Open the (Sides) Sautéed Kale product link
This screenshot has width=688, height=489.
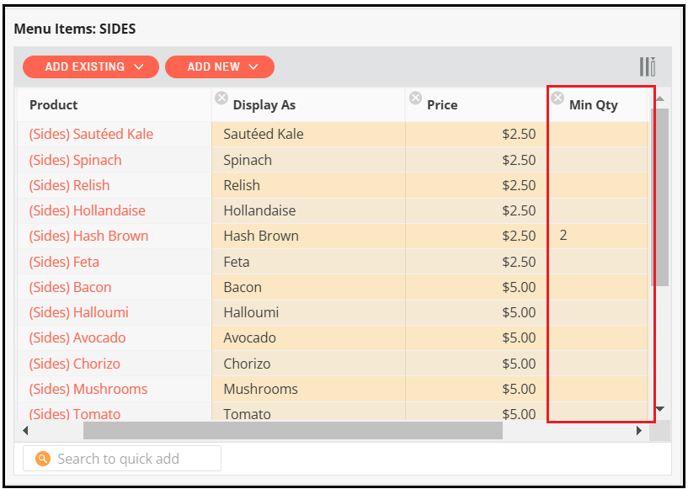coord(91,134)
